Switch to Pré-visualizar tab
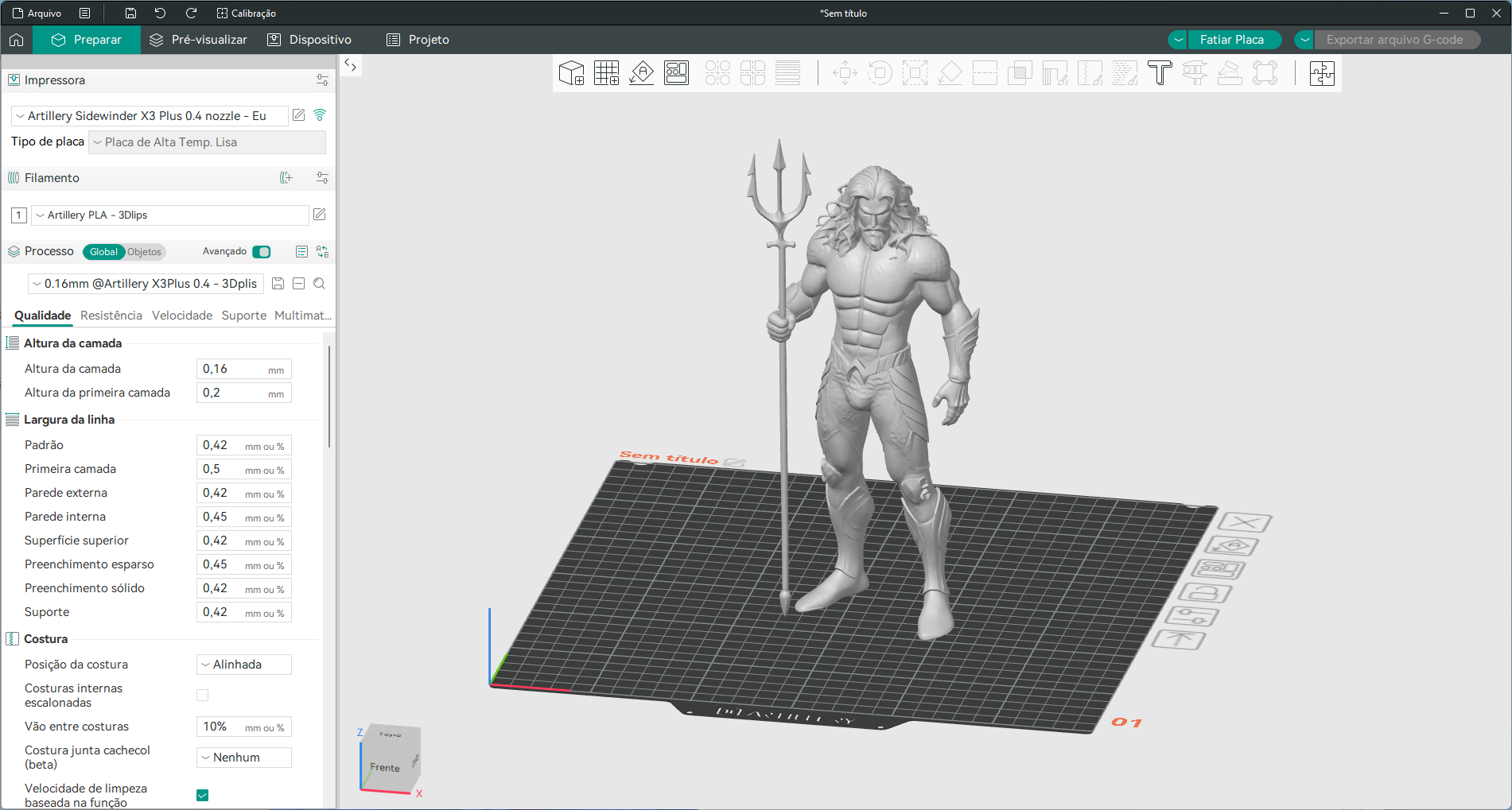This screenshot has height=810, width=1512. point(199,40)
